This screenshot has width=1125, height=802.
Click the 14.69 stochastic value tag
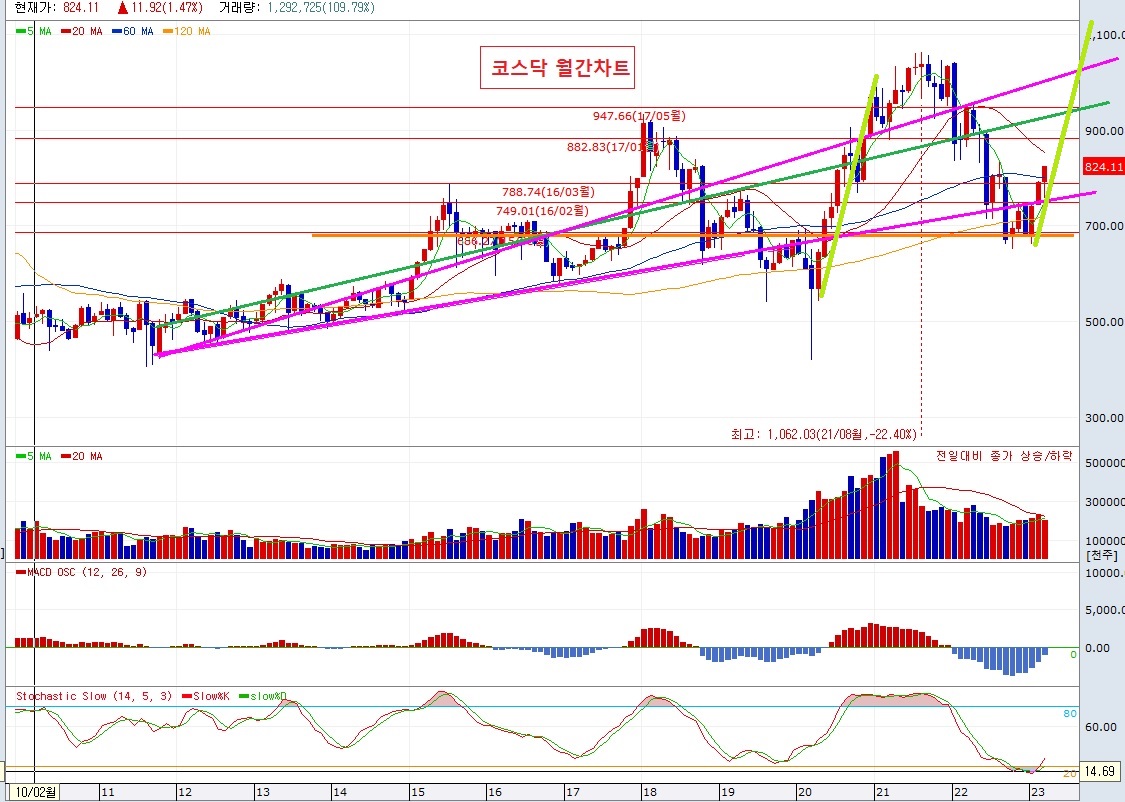click(1100, 772)
